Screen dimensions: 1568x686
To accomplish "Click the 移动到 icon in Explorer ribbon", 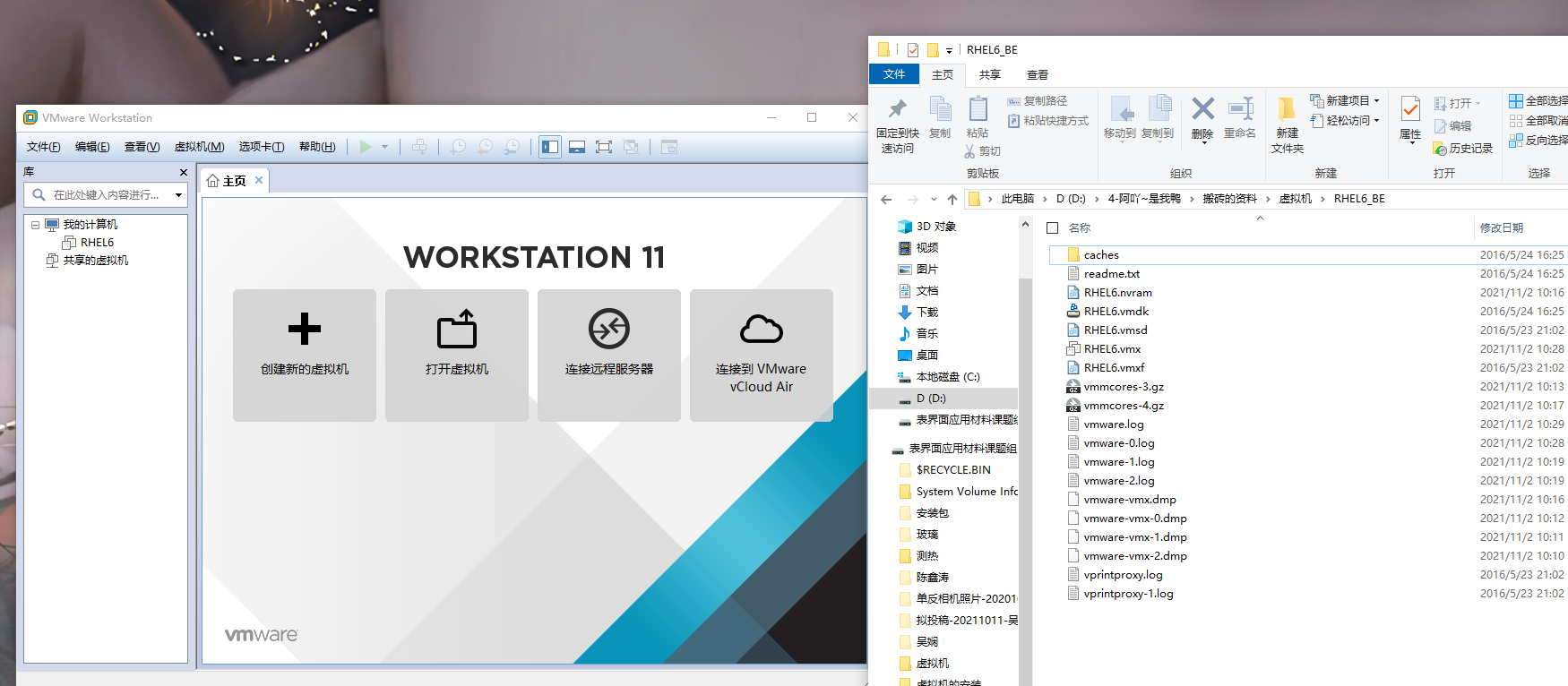I will point(1120,108).
